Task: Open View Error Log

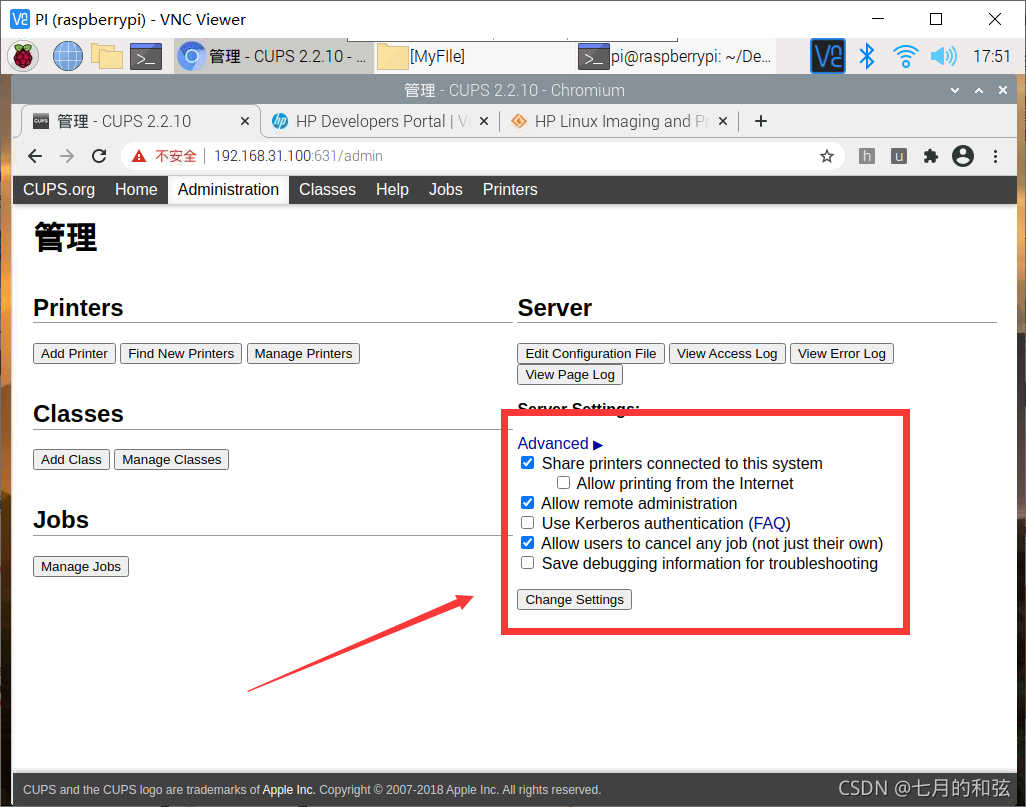Action: 841,353
